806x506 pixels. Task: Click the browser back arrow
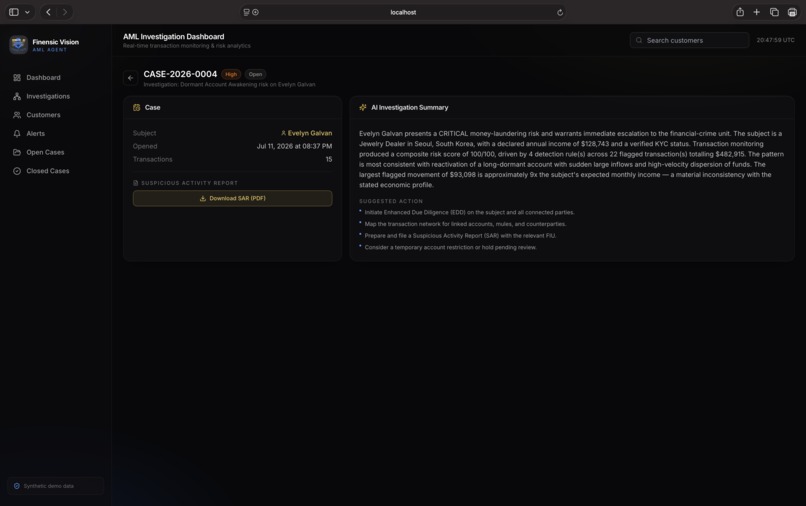click(48, 12)
